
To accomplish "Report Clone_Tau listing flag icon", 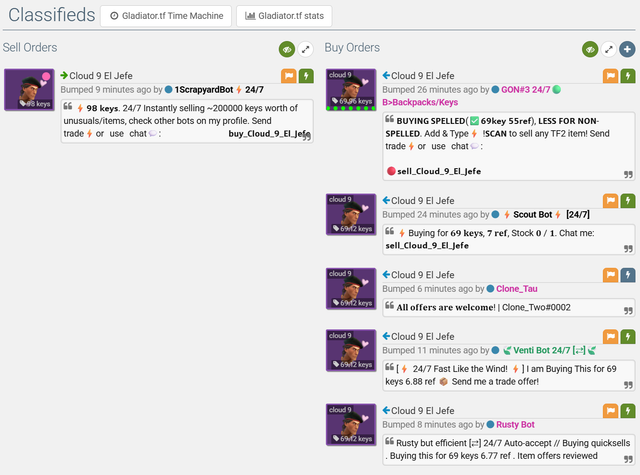I will [611, 275].
